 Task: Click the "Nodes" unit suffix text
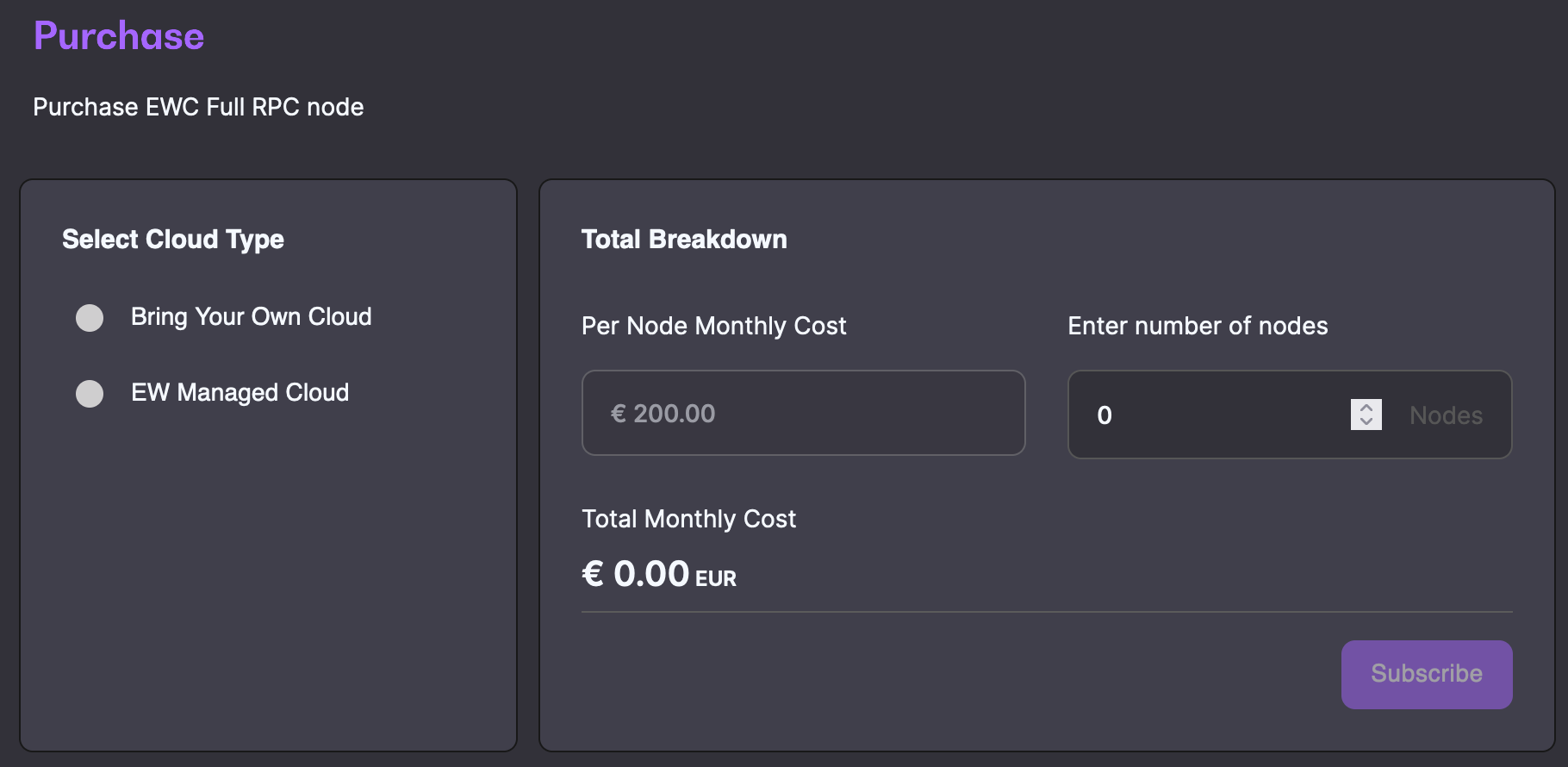(x=1446, y=415)
